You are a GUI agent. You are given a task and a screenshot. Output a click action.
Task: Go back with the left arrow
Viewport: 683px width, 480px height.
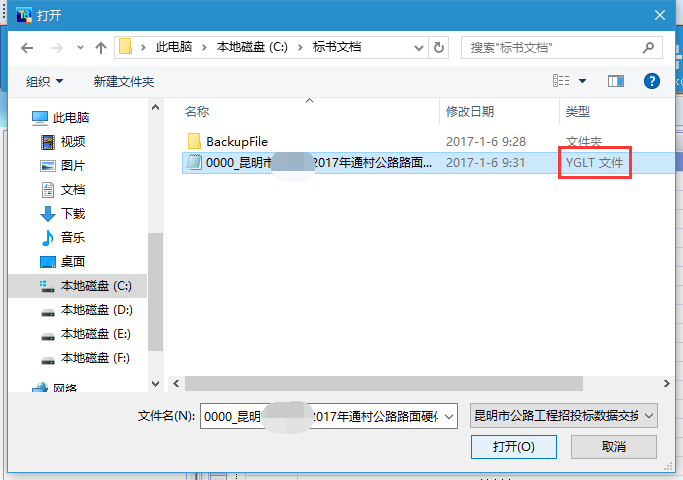[27, 47]
